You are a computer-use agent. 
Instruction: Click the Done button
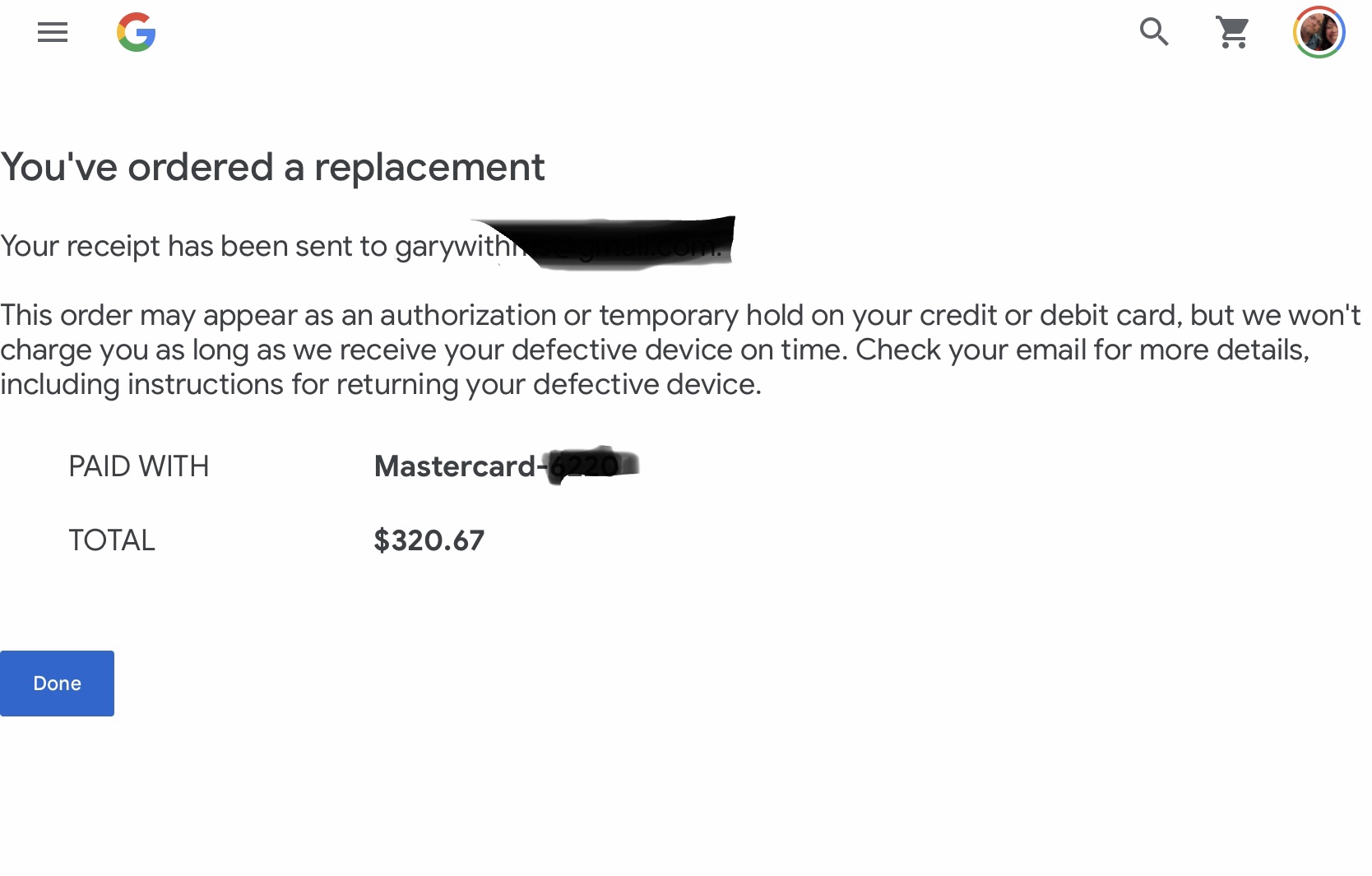pos(57,683)
